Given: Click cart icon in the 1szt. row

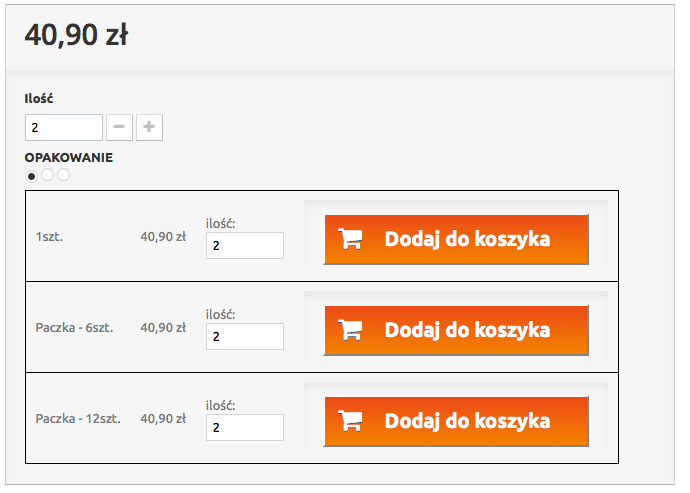Looking at the screenshot, I should (350, 239).
